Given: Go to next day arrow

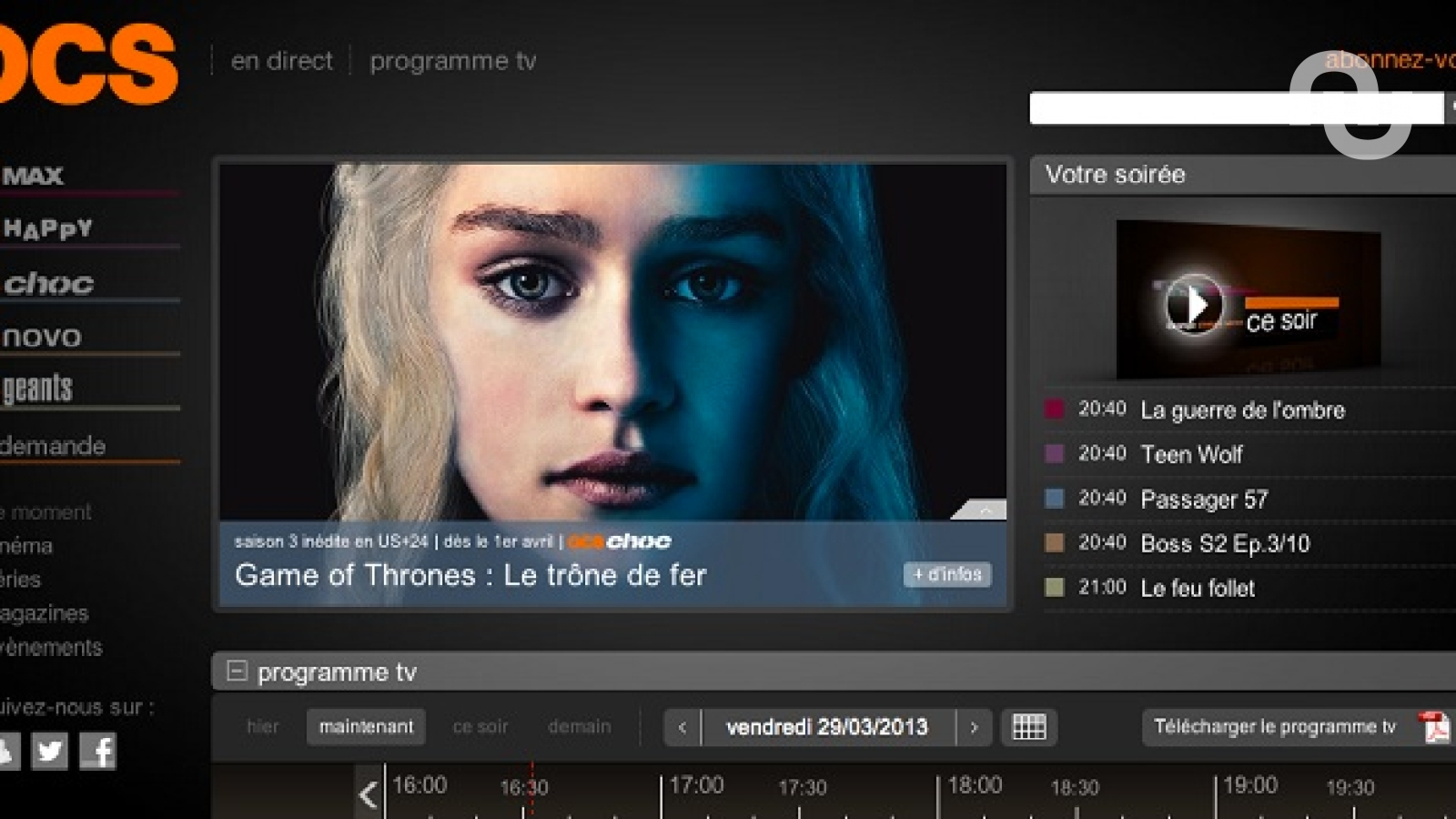Looking at the screenshot, I should 974,727.
